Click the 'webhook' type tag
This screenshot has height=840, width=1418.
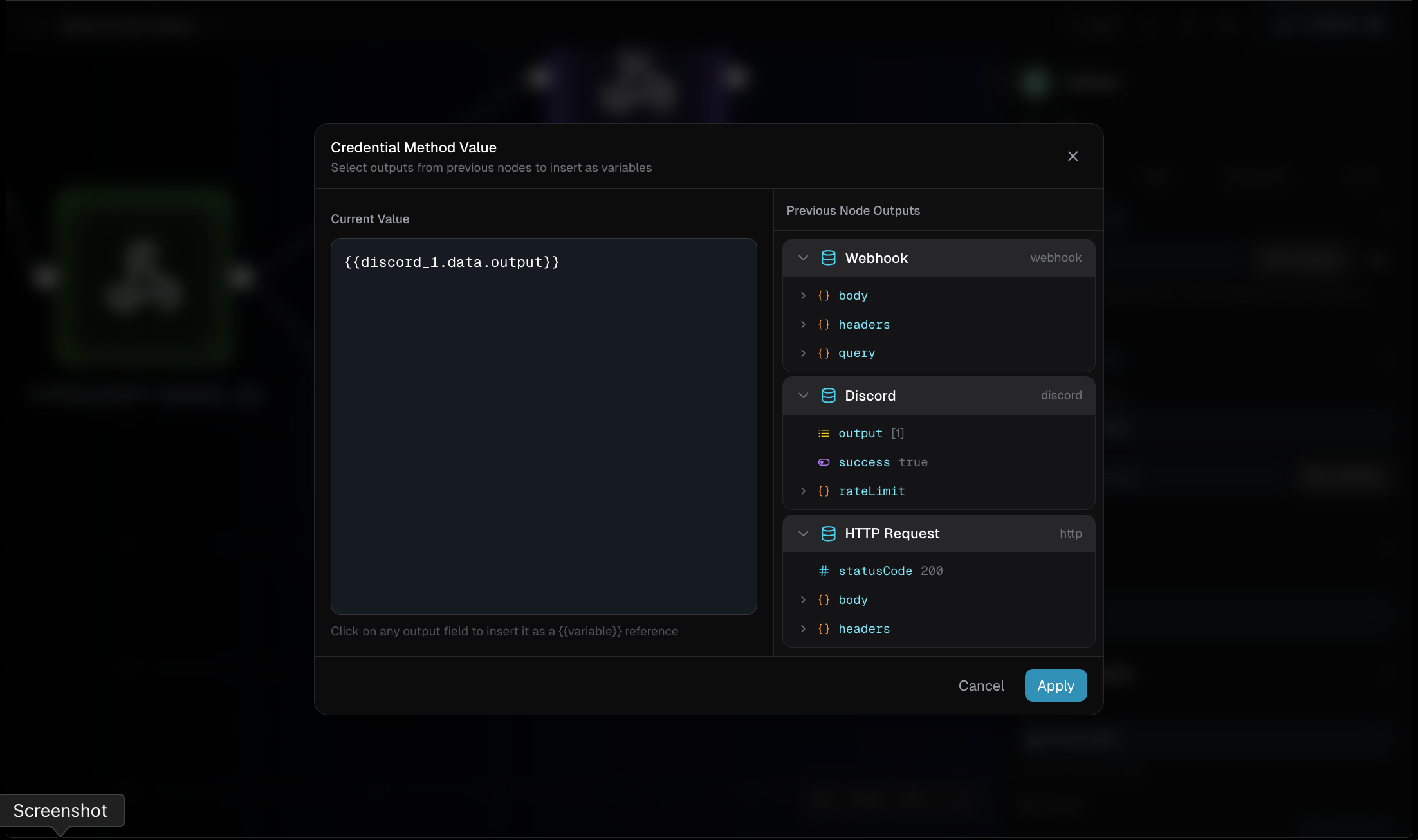point(1056,258)
